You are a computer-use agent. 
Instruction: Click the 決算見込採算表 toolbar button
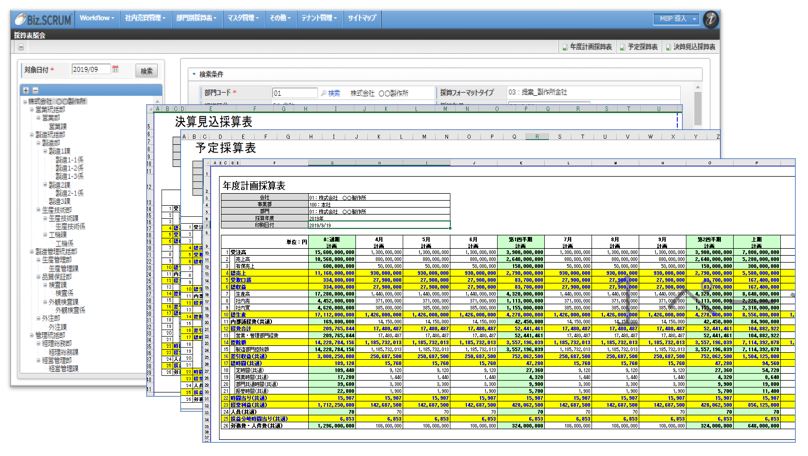[691, 47]
